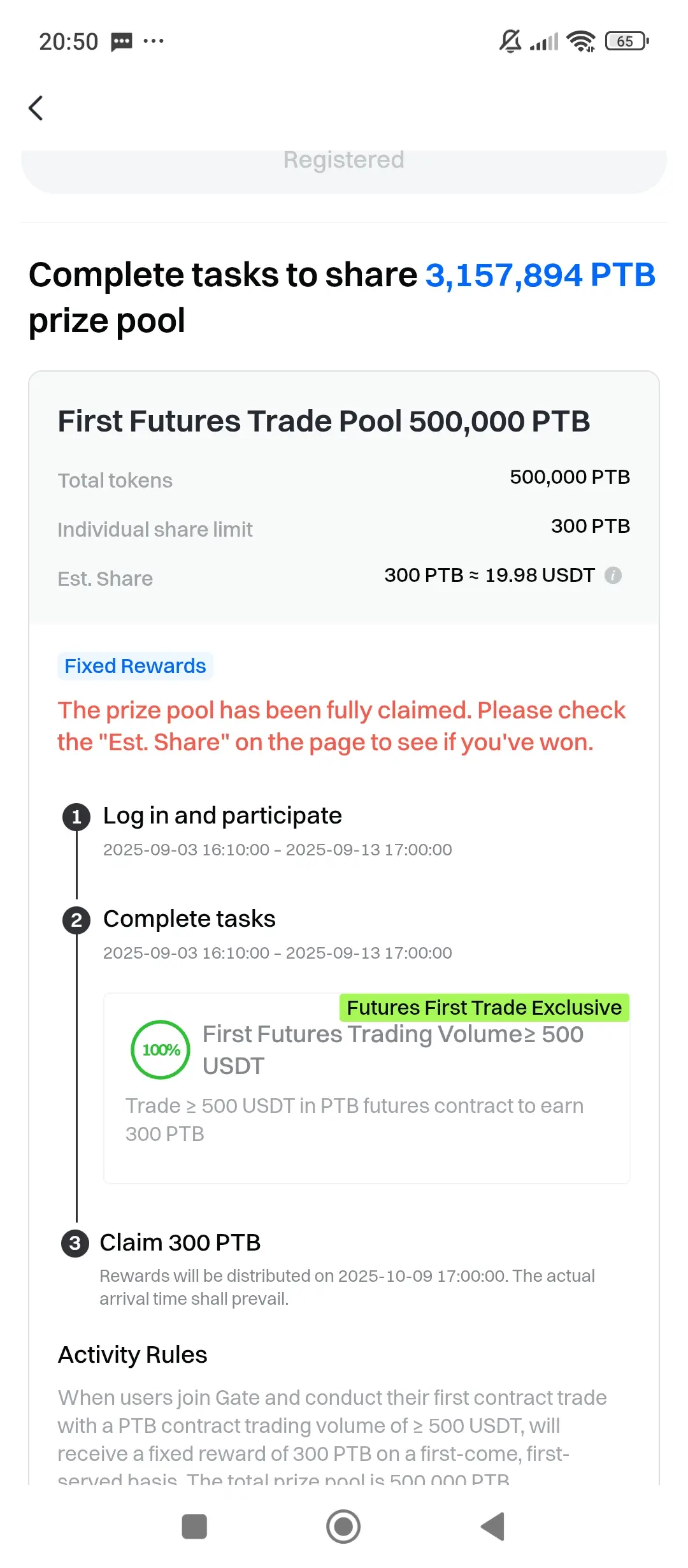The width and height of the screenshot is (688, 1568).
Task: Tap the First Futures Trade Pool heading
Action: 324,421
